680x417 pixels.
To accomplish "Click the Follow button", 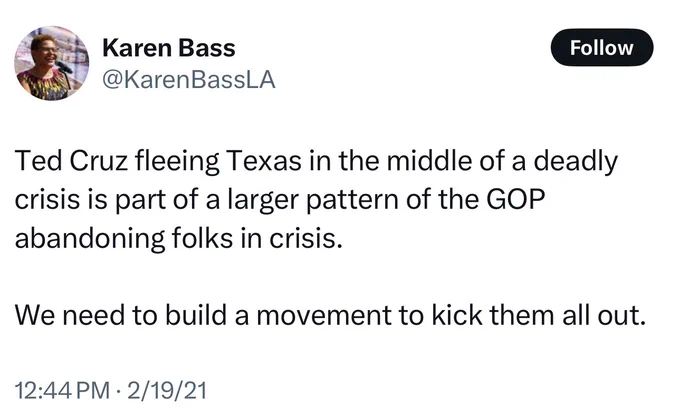I will coord(602,48).
